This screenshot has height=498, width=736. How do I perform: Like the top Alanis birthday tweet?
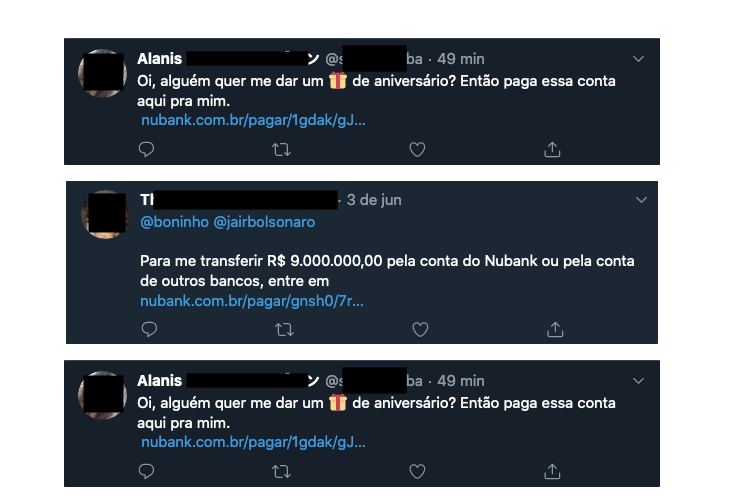[x=417, y=150]
